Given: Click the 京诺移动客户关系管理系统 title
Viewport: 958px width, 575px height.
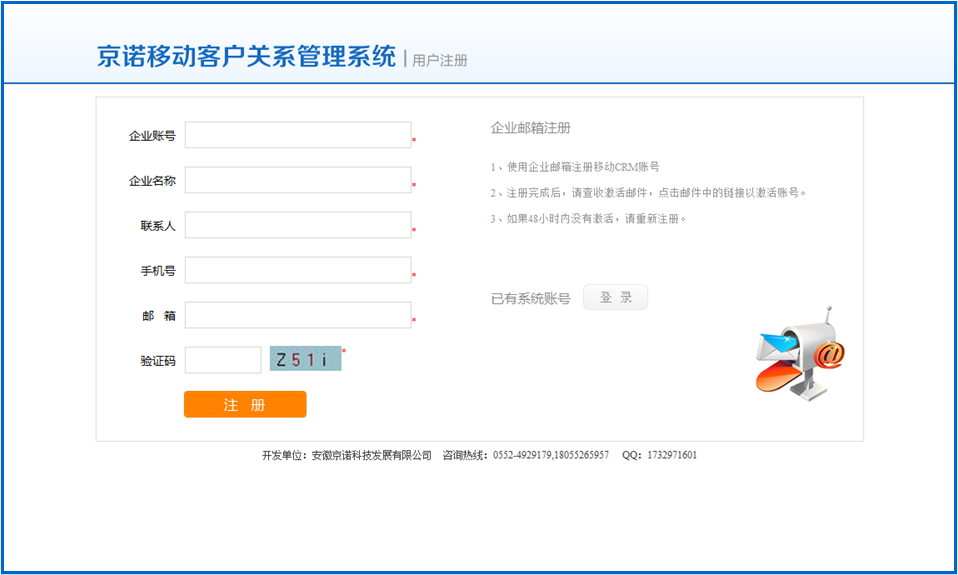Looking at the screenshot, I should coord(246,56).
